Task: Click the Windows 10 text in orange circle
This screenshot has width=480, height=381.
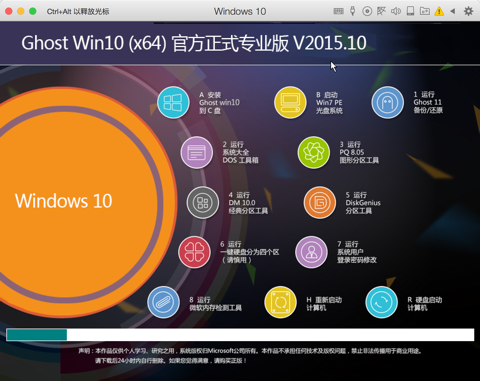Action: pyautogui.click(x=63, y=201)
